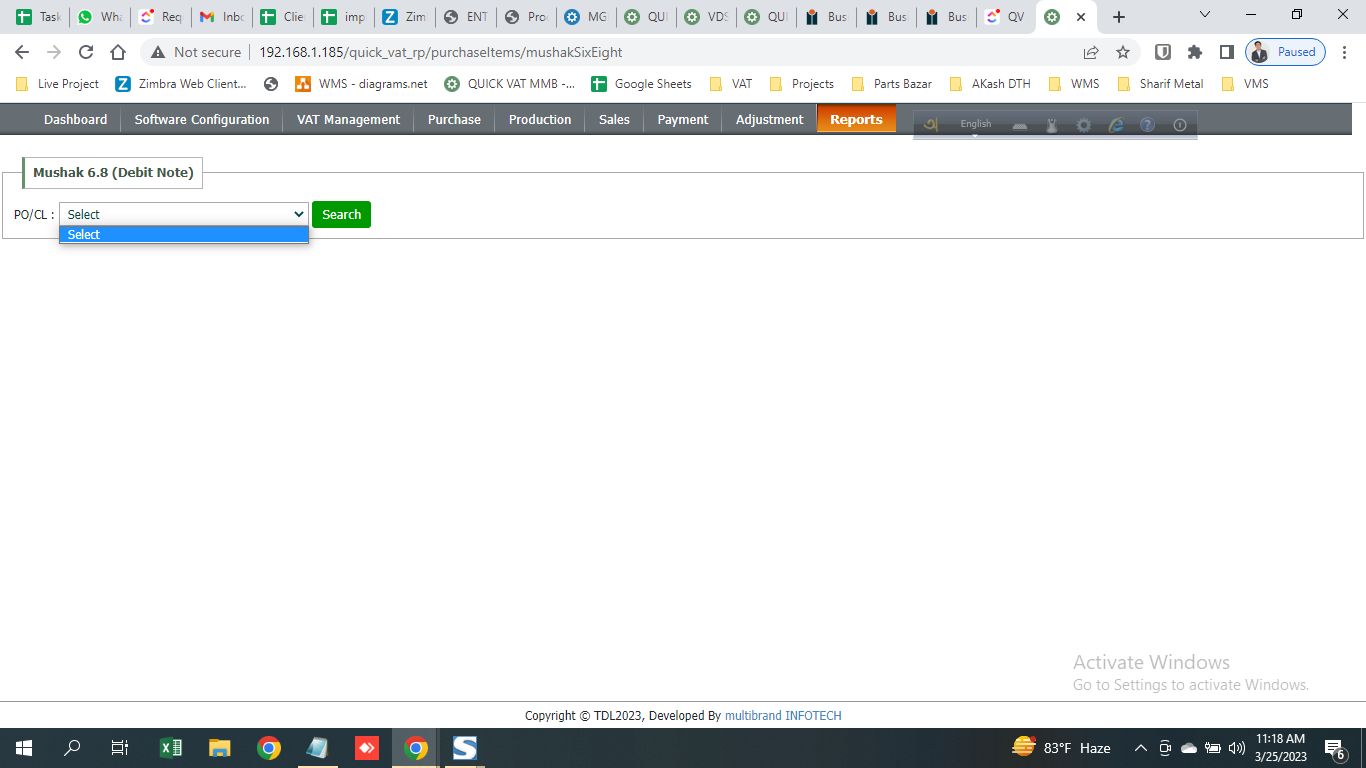Open the Adjustment menu
This screenshot has width=1366, height=768.
coord(769,119)
